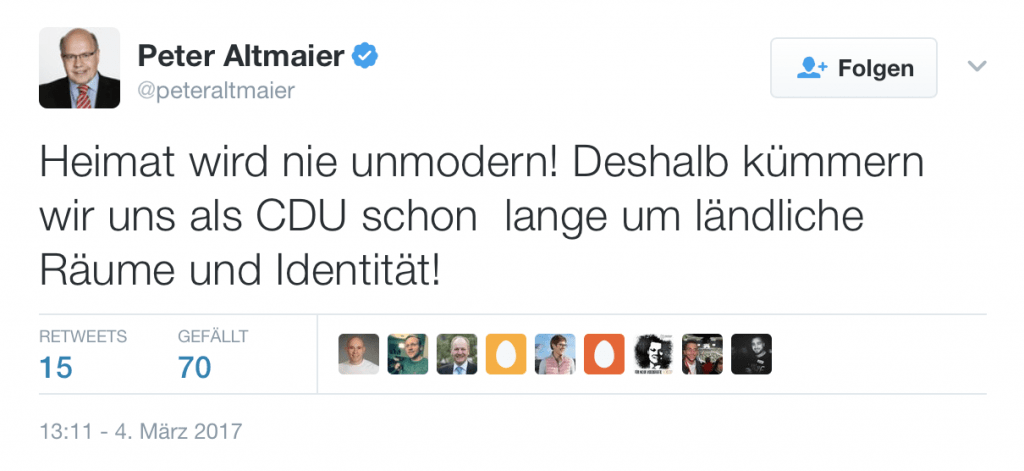1024x471 pixels.
Task: Open the eighth liker avatar with stadium background
Action: coord(702,354)
